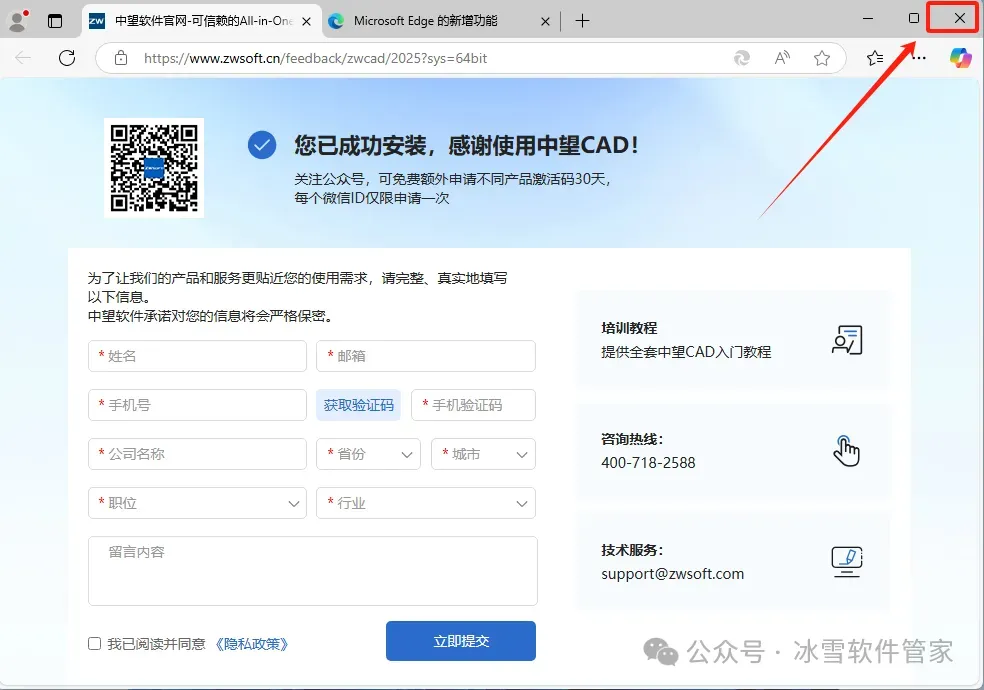Click the 获取验证码 button

coord(358,405)
